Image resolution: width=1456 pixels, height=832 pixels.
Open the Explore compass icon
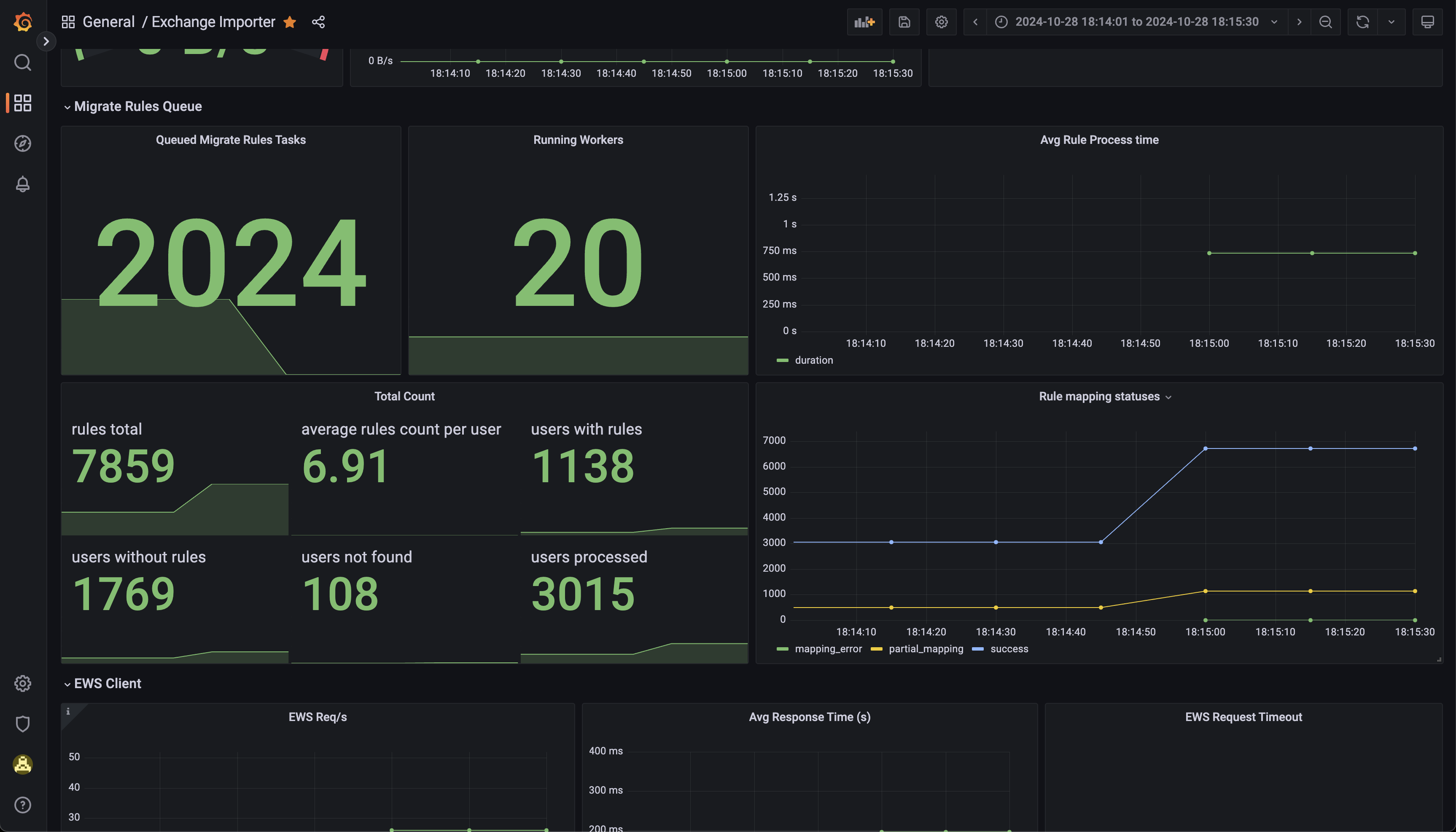tap(23, 143)
